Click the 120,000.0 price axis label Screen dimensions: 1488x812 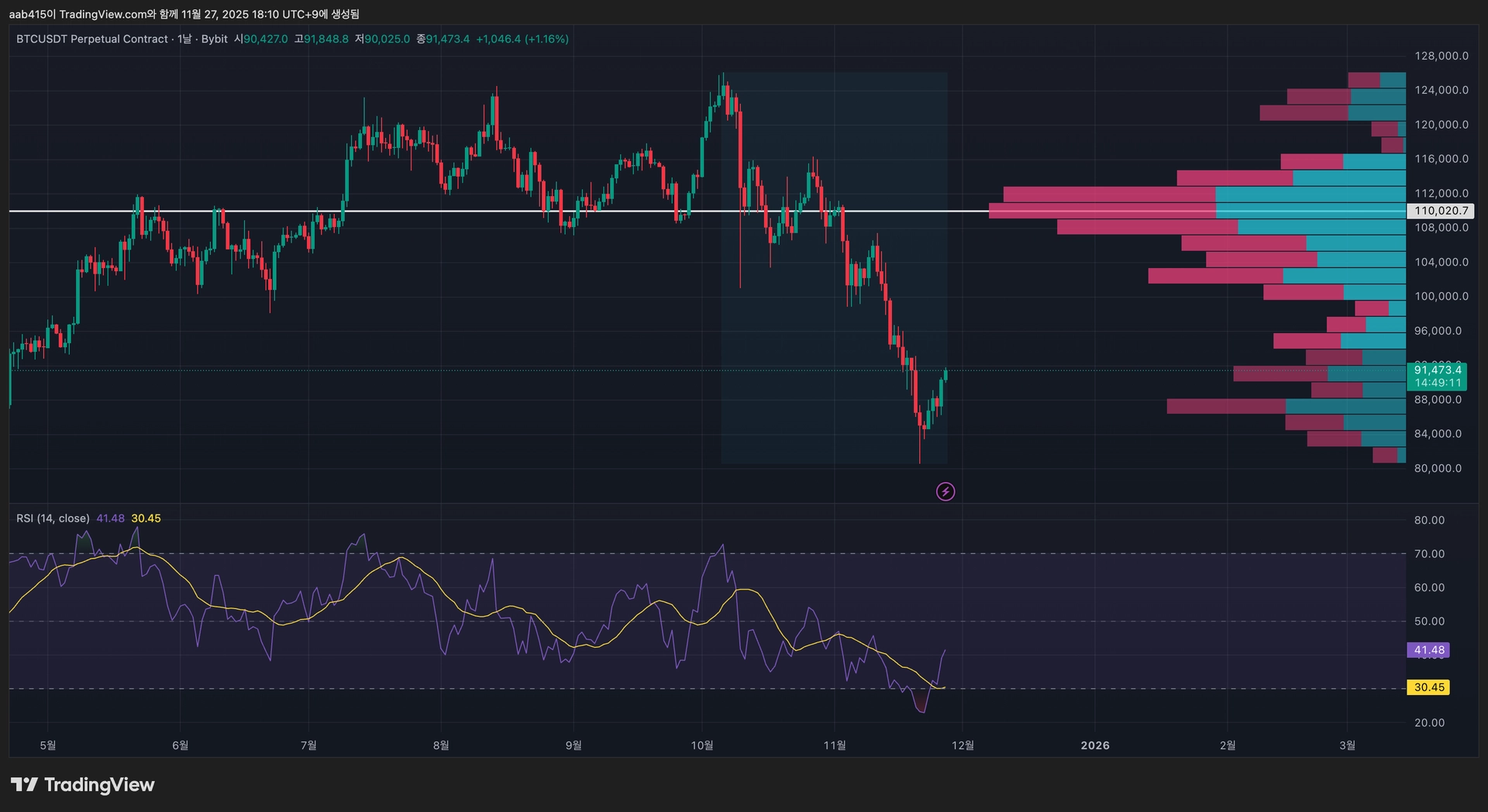coord(1441,125)
